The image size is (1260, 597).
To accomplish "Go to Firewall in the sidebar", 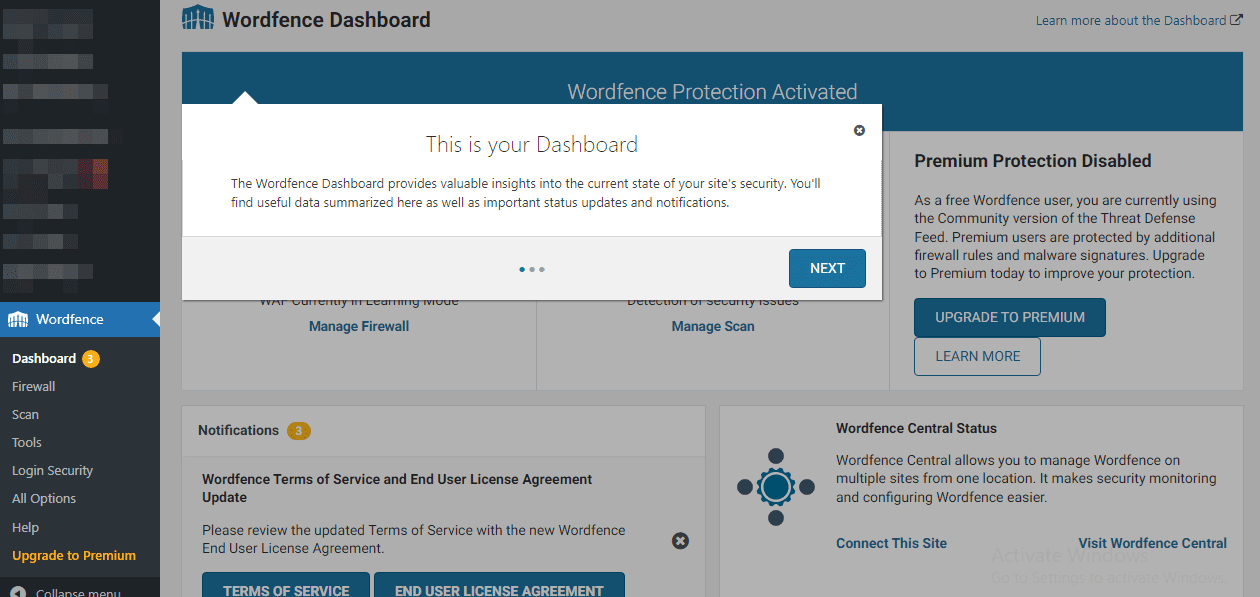I will [34, 386].
